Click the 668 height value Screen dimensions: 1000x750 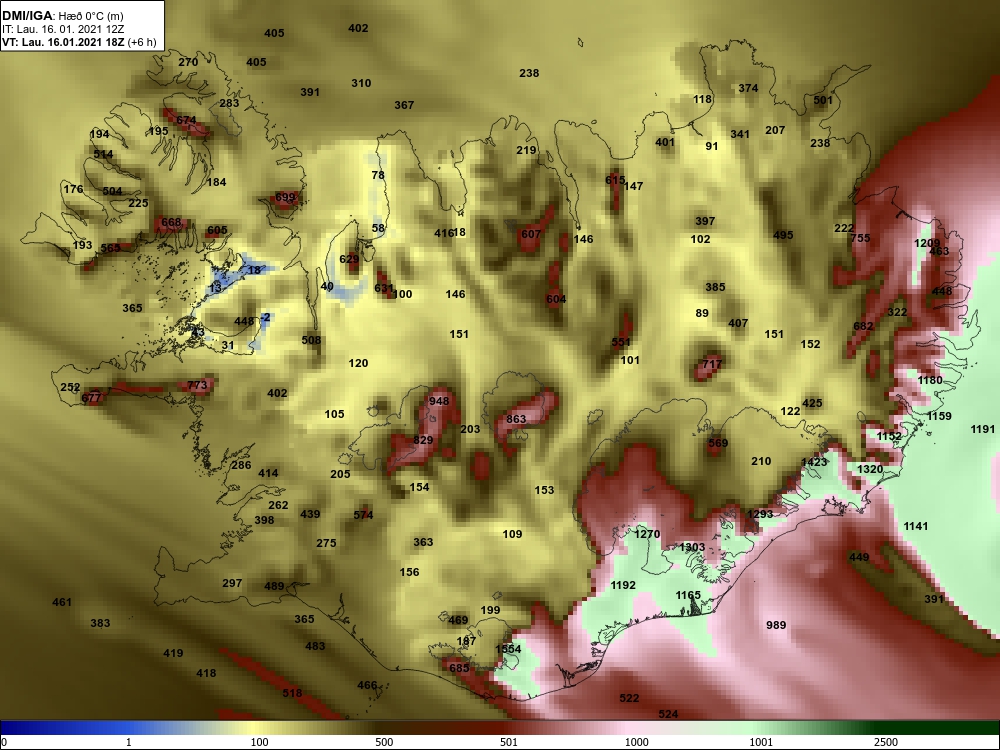[171, 223]
